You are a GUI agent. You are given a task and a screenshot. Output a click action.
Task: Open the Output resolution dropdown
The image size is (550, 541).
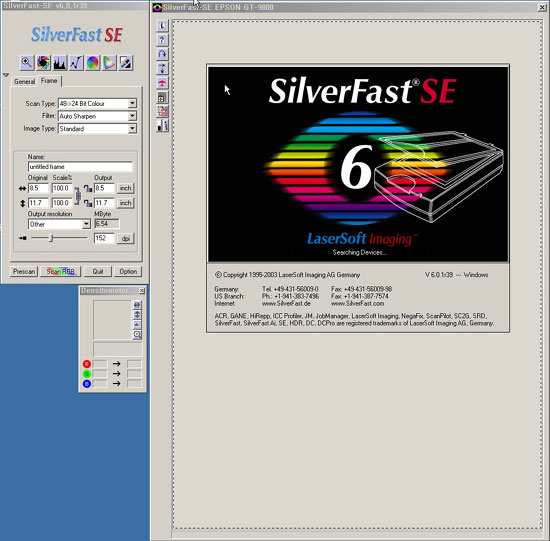pos(86,224)
